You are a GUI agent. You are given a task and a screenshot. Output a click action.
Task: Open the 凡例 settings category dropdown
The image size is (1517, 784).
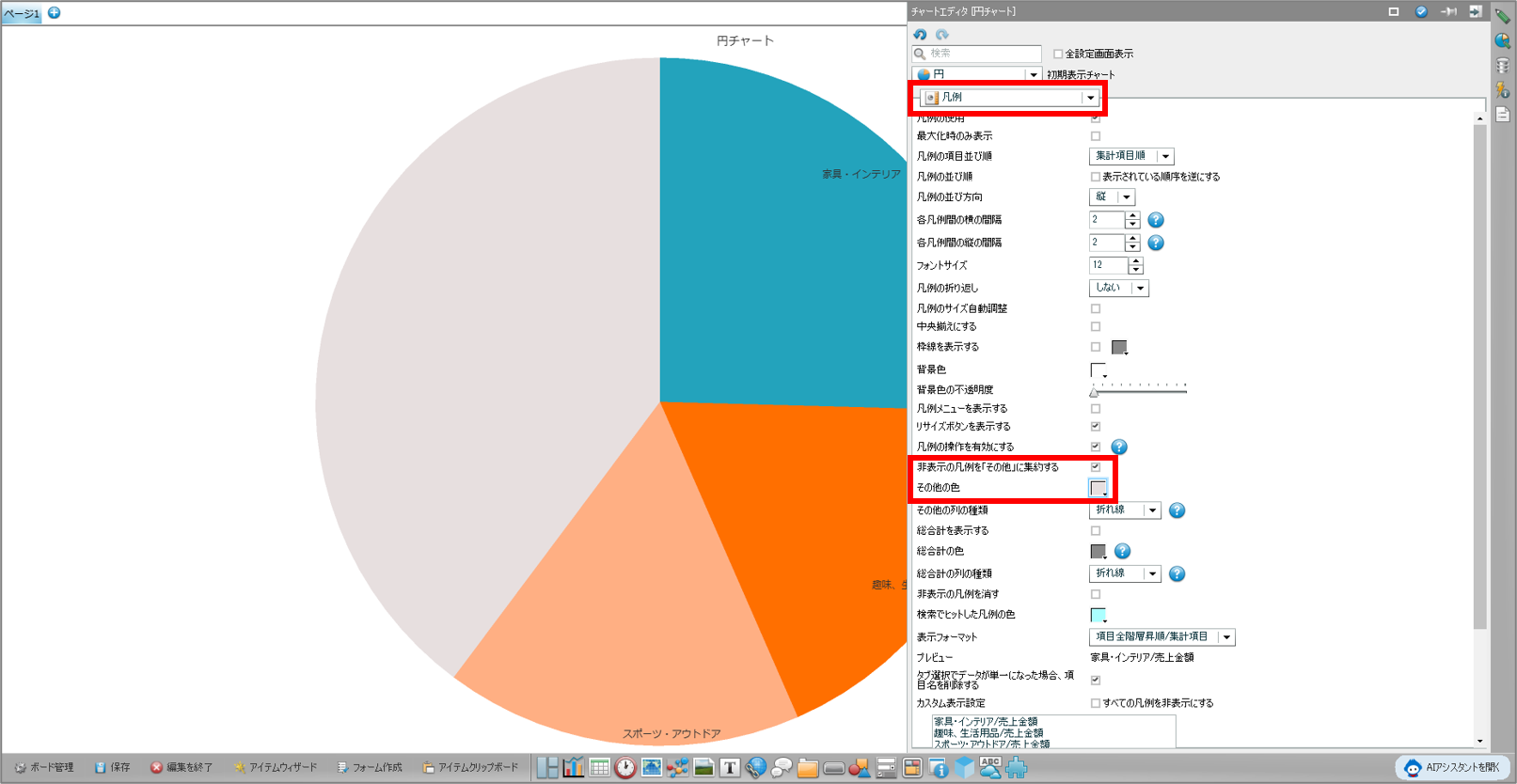[x=1009, y=97]
